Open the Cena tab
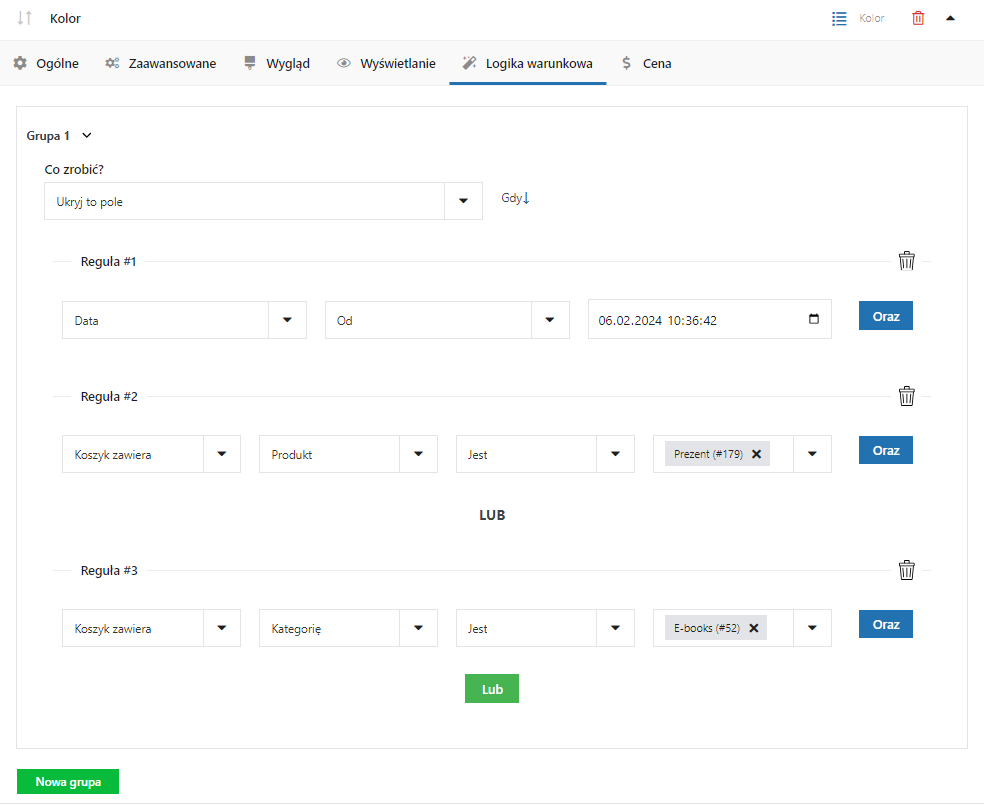Screen dimensions: 984x805 click(x=646, y=63)
